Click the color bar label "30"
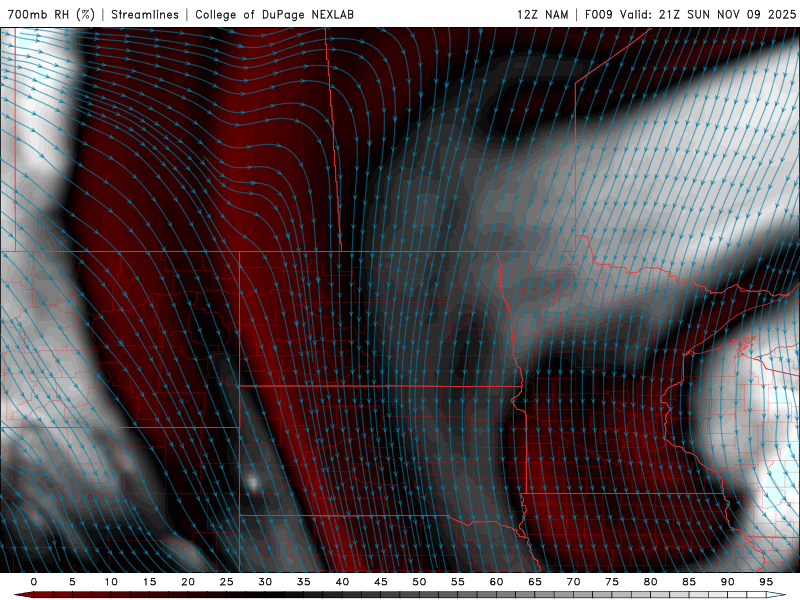Image resolution: width=800 pixels, height=600 pixels. [x=265, y=582]
